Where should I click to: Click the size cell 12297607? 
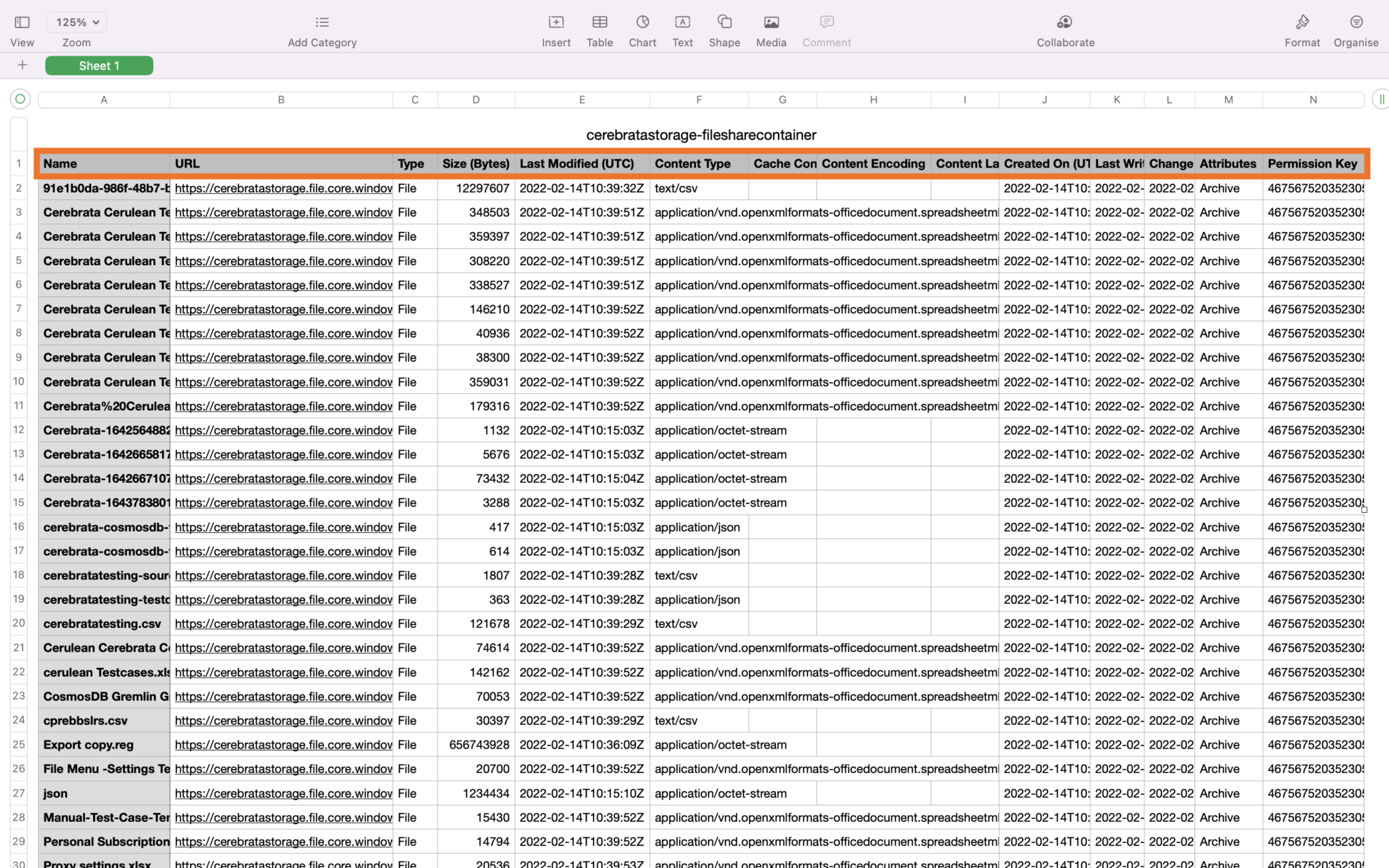[476, 189]
